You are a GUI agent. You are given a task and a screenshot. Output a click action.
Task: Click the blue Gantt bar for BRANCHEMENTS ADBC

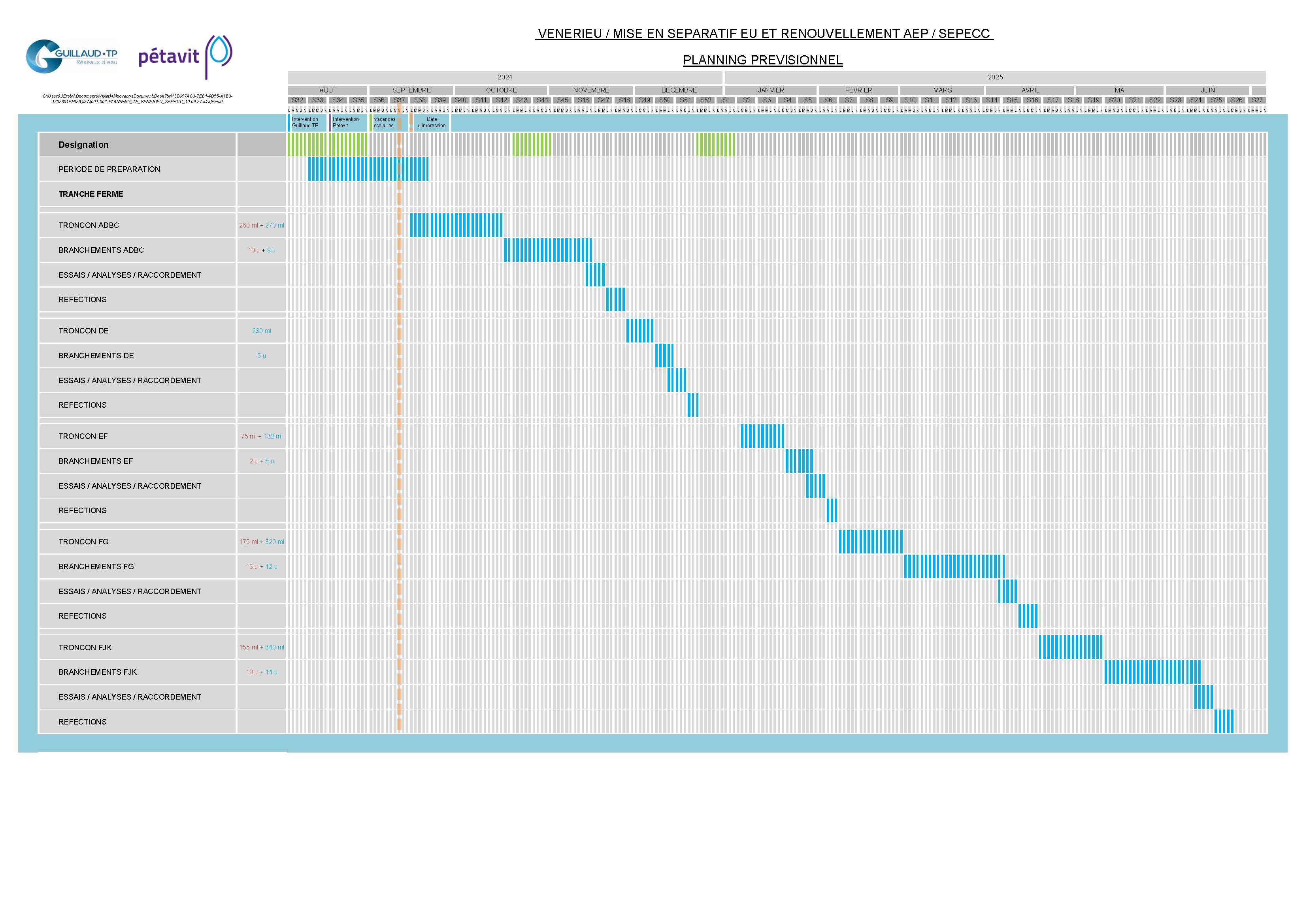tap(548, 250)
